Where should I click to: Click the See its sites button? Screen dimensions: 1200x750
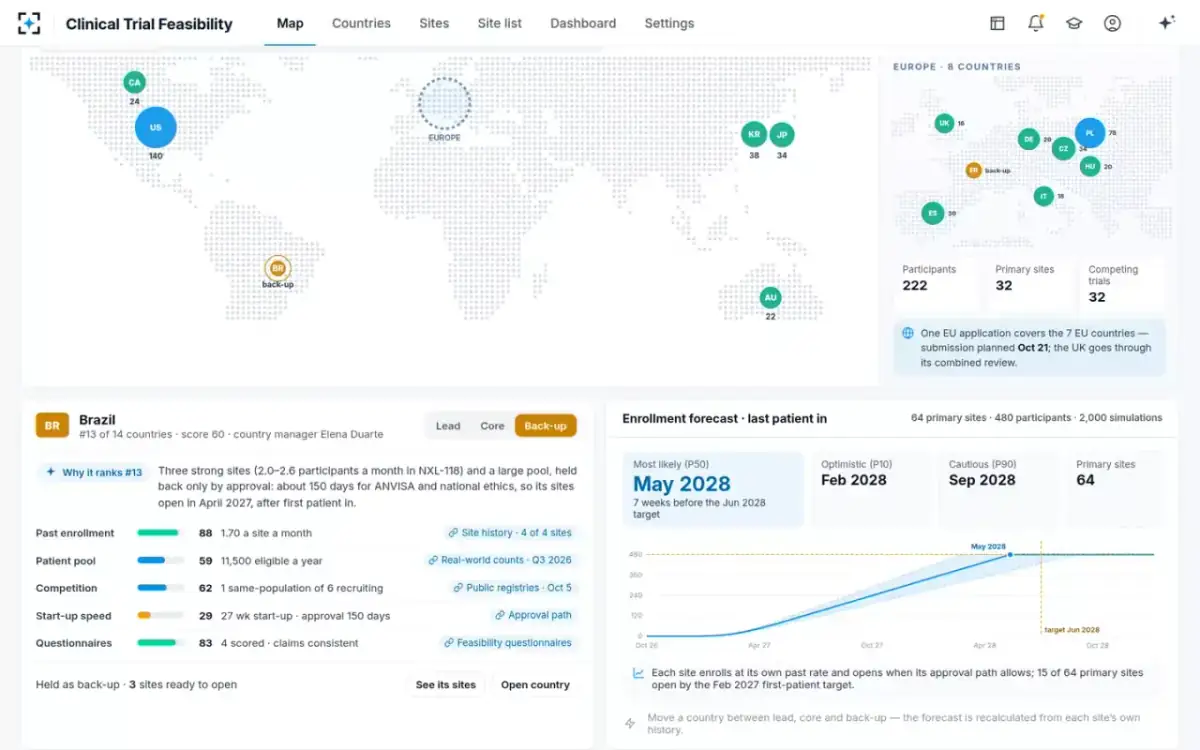[x=446, y=685]
